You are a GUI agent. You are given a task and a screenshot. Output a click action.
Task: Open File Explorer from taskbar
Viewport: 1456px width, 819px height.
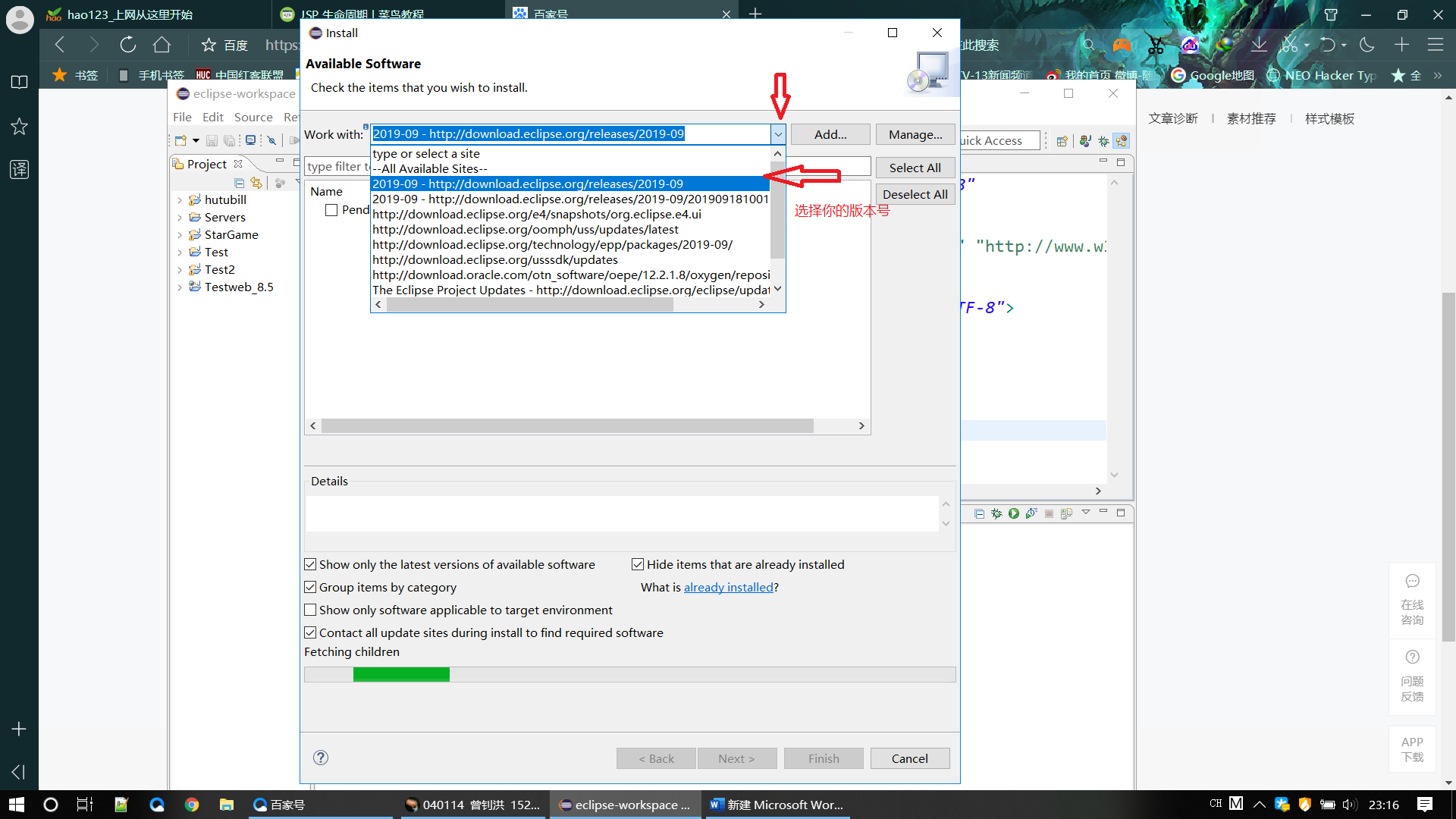point(226,805)
